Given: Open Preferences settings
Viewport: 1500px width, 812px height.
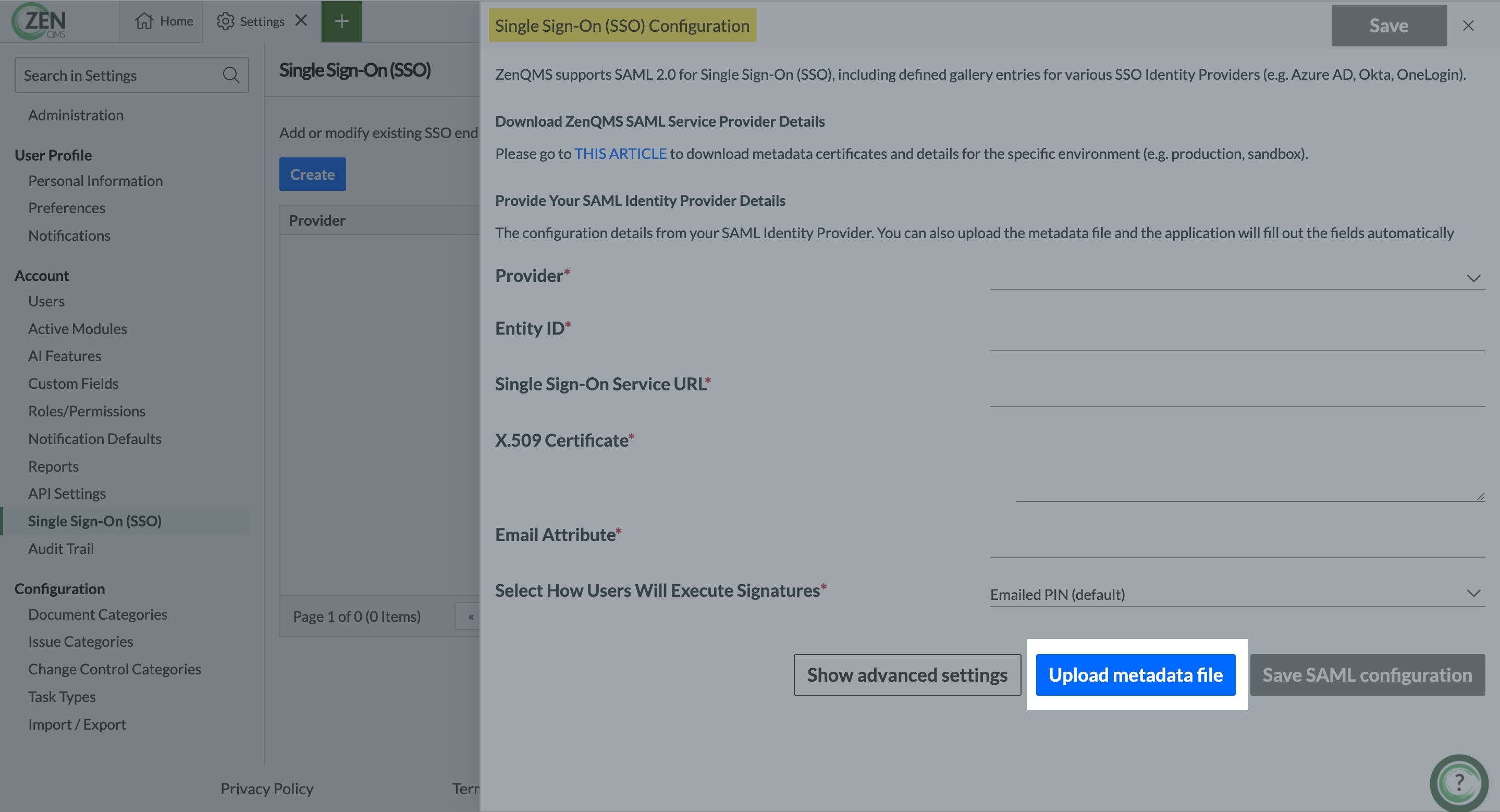Looking at the screenshot, I should pos(67,208).
